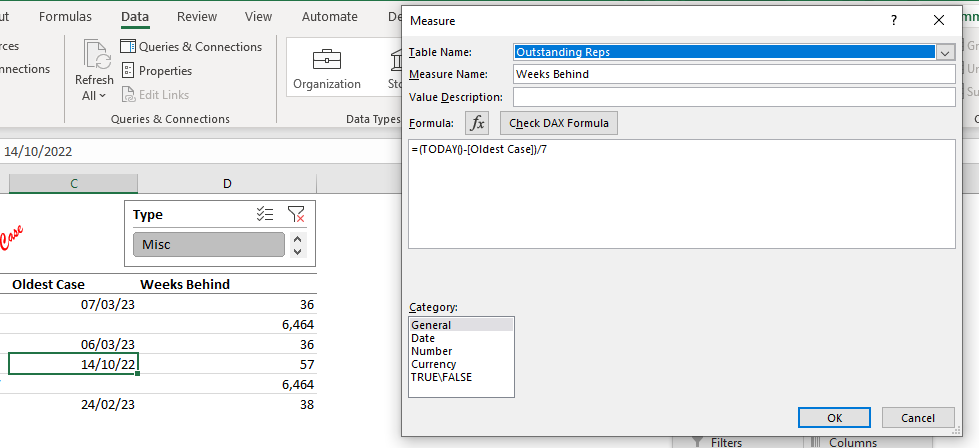Expand the Table Name dropdown
Screen dimensions: 979x448
[x=945, y=52]
